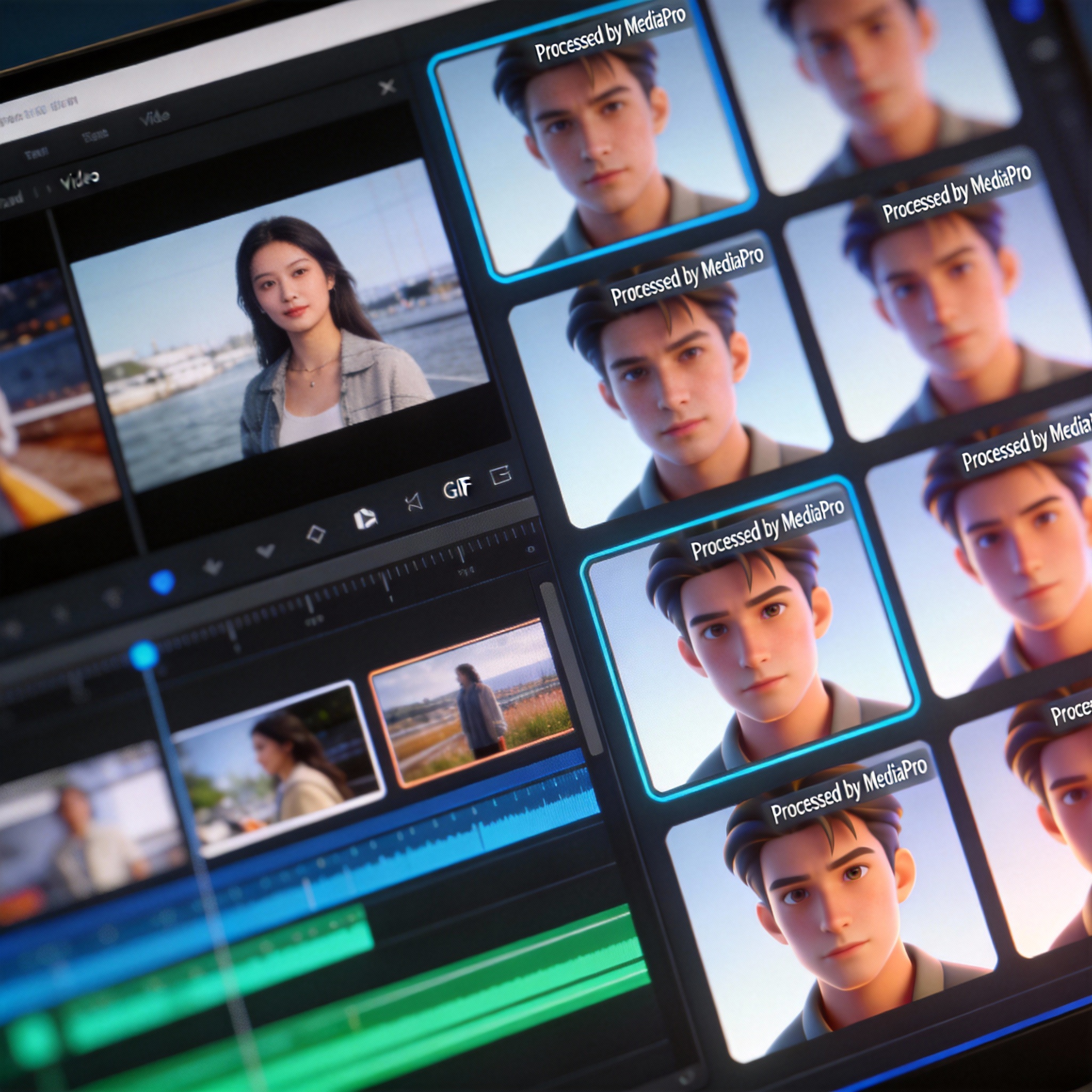The width and height of the screenshot is (1092, 1092).
Task: Click the brighter downward chevron icon in toolbar
Action: (x=265, y=550)
